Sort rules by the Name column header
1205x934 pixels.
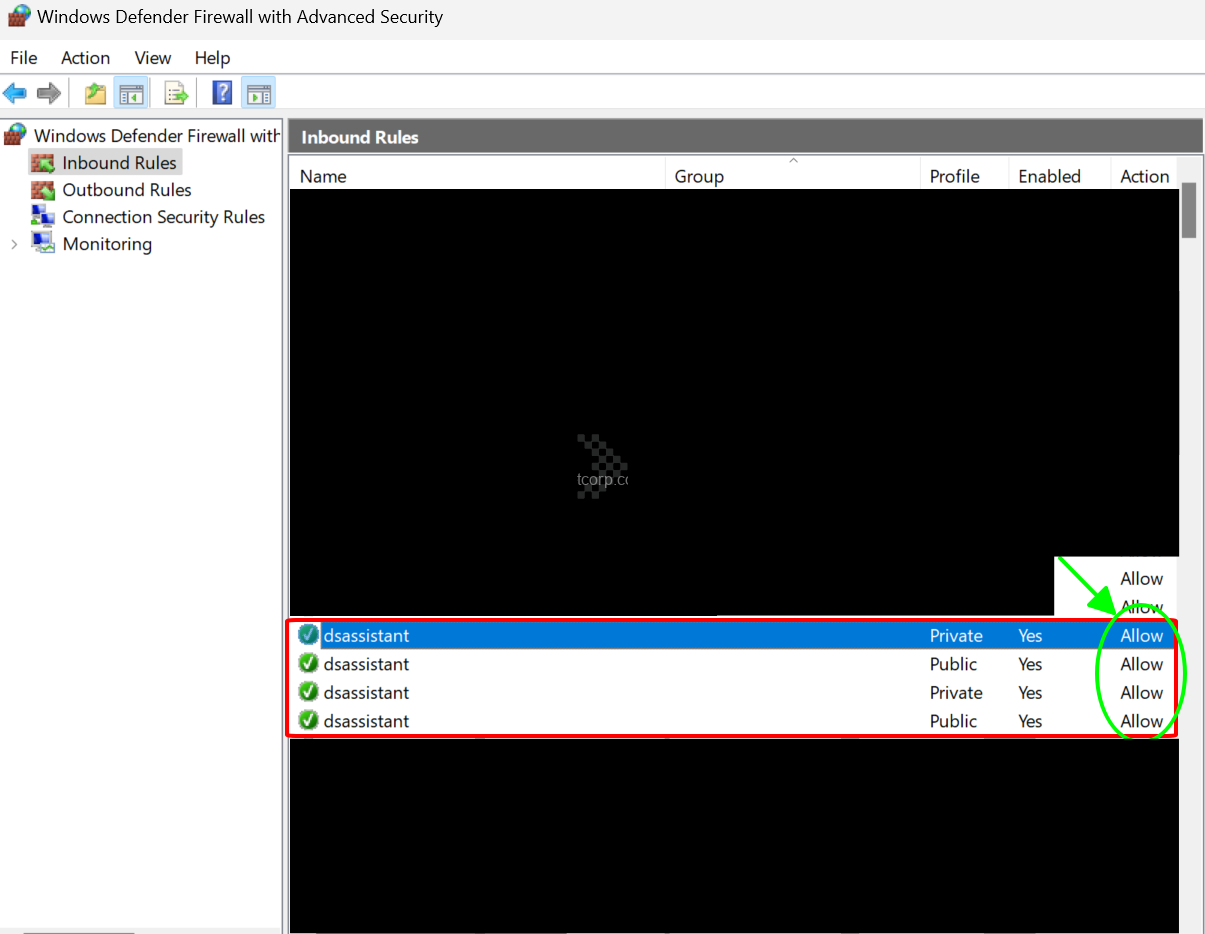[323, 176]
